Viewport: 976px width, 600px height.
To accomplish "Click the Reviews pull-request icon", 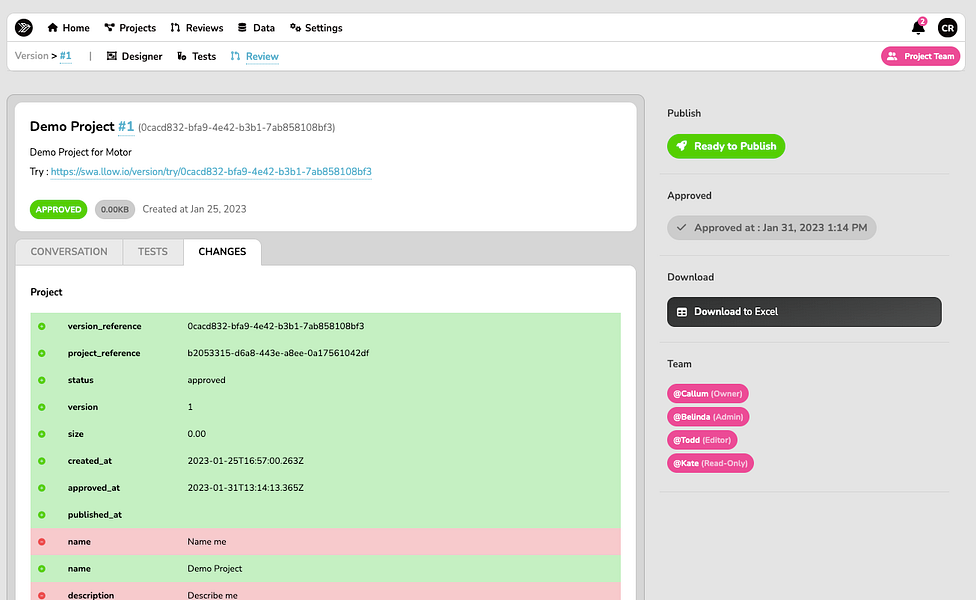I will pyautogui.click(x=176, y=27).
